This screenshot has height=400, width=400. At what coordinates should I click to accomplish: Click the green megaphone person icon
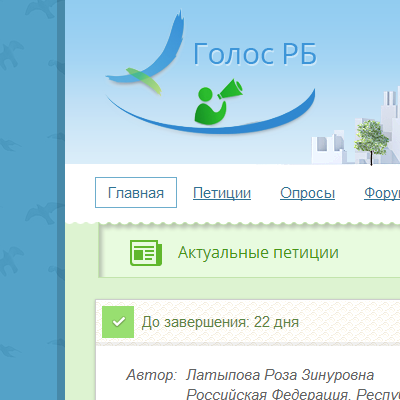click(x=219, y=102)
